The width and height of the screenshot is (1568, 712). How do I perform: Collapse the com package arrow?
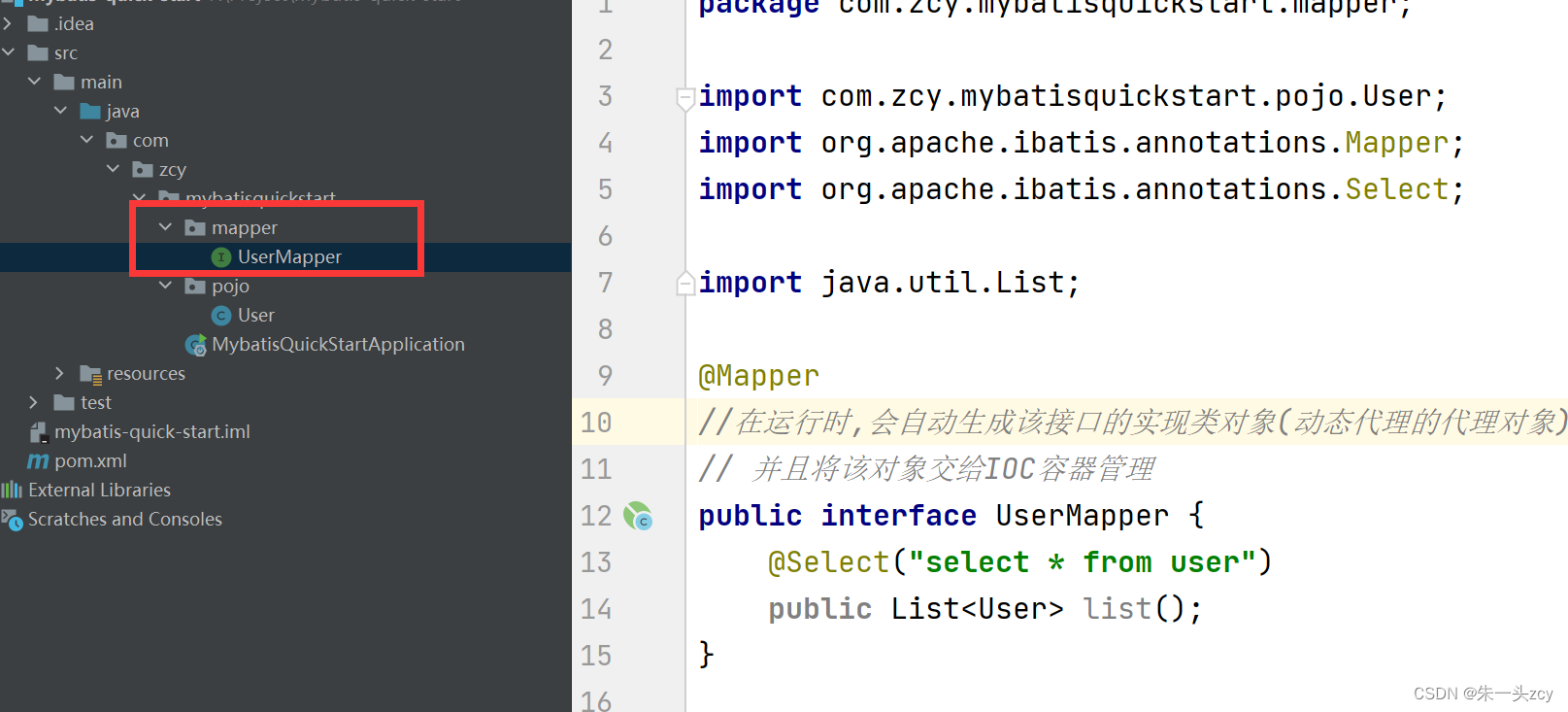tap(86, 140)
